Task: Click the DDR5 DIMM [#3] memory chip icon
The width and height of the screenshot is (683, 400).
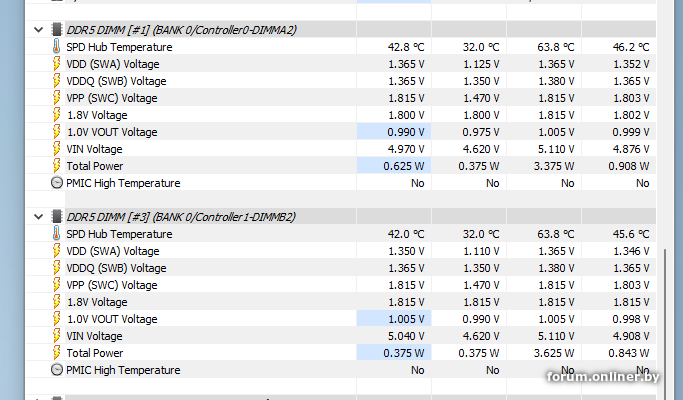Action: point(57,216)
